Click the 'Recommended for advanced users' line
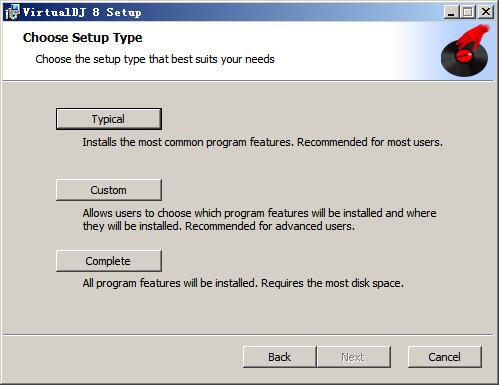Image resolution: width=499 pixels, height=385 pixels. coord(270,226)
